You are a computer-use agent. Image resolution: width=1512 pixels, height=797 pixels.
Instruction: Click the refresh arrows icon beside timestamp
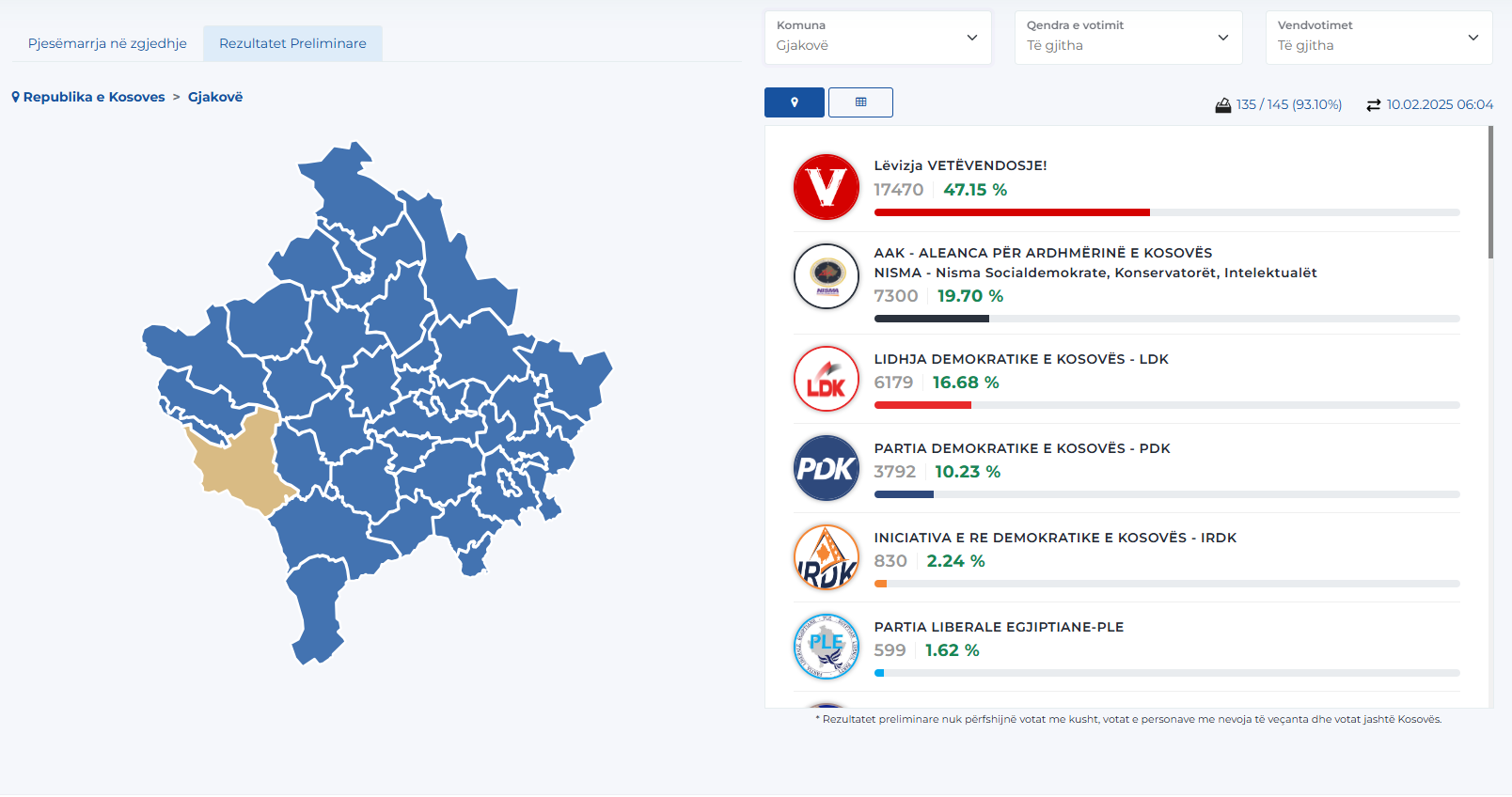[1373, 105]
